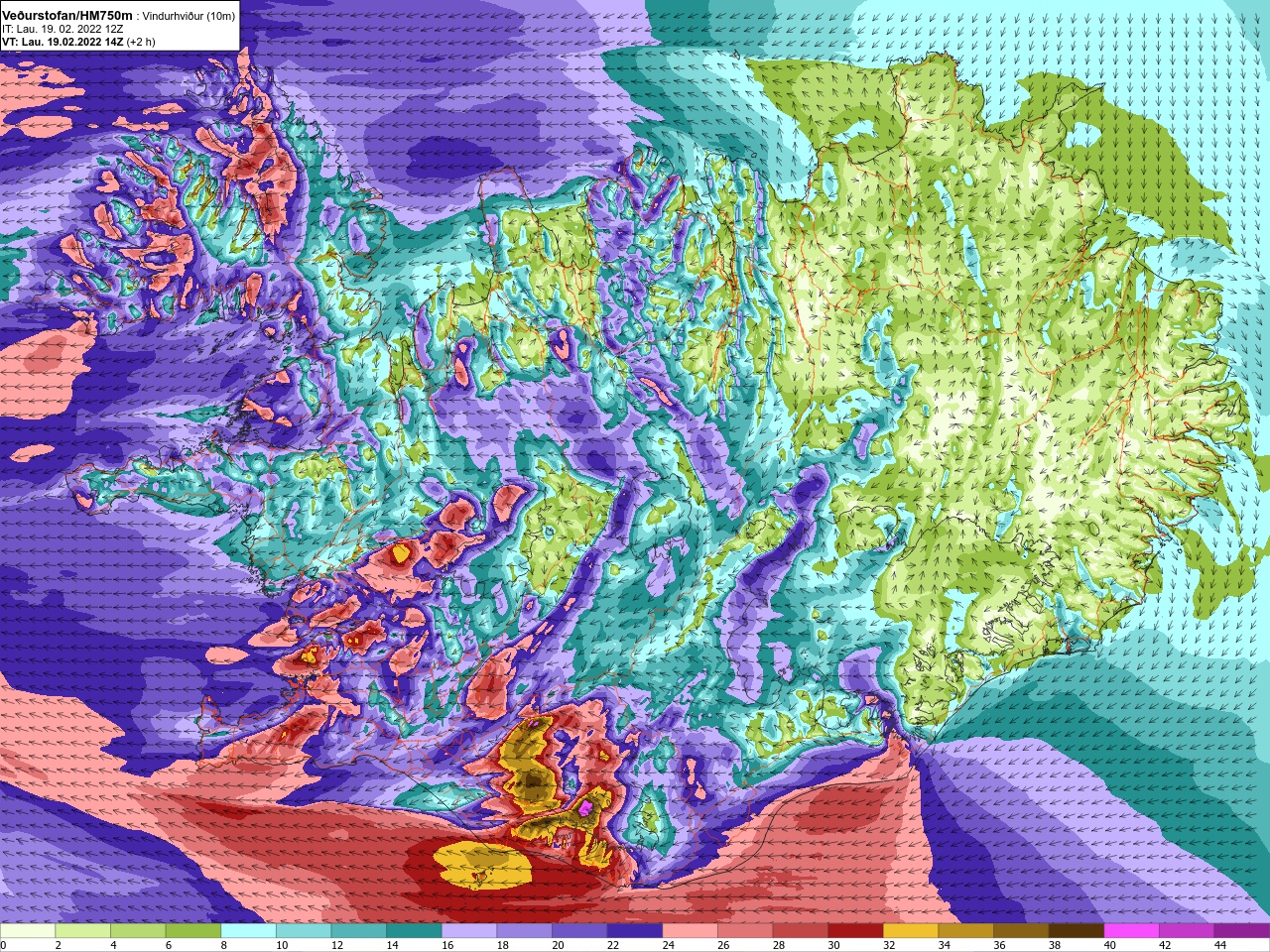Select the orchid 42–44 legend swatch
1270x952 pixels.
coord(1188,931)
